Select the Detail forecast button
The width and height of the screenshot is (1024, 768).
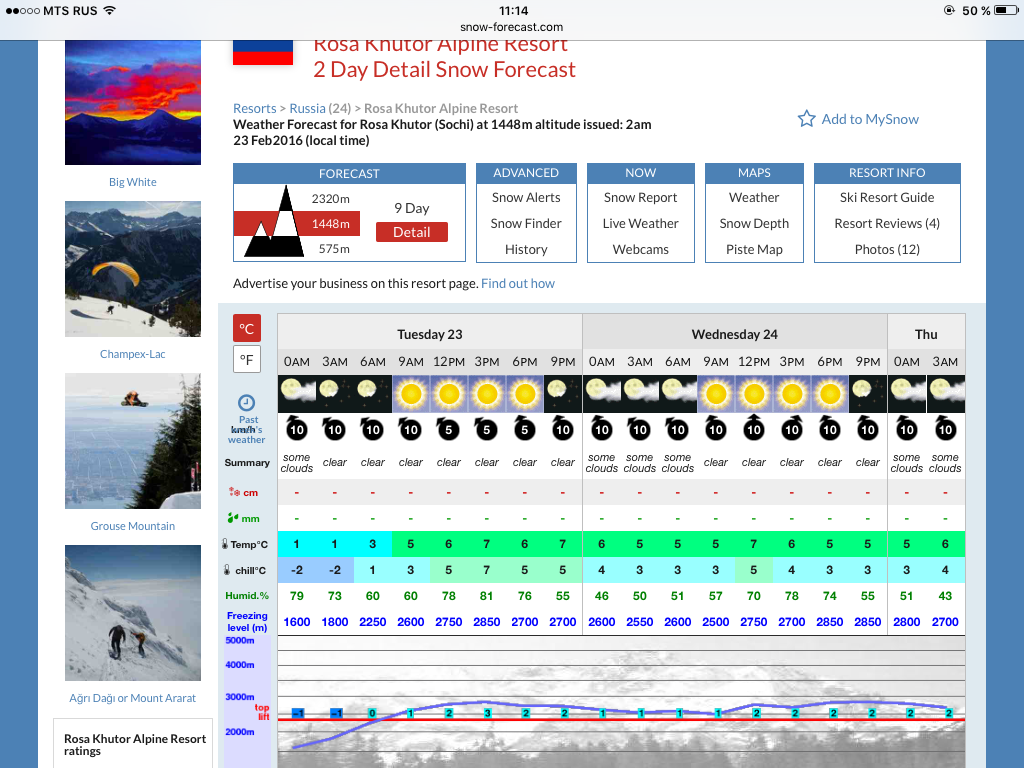coord(411,232)
